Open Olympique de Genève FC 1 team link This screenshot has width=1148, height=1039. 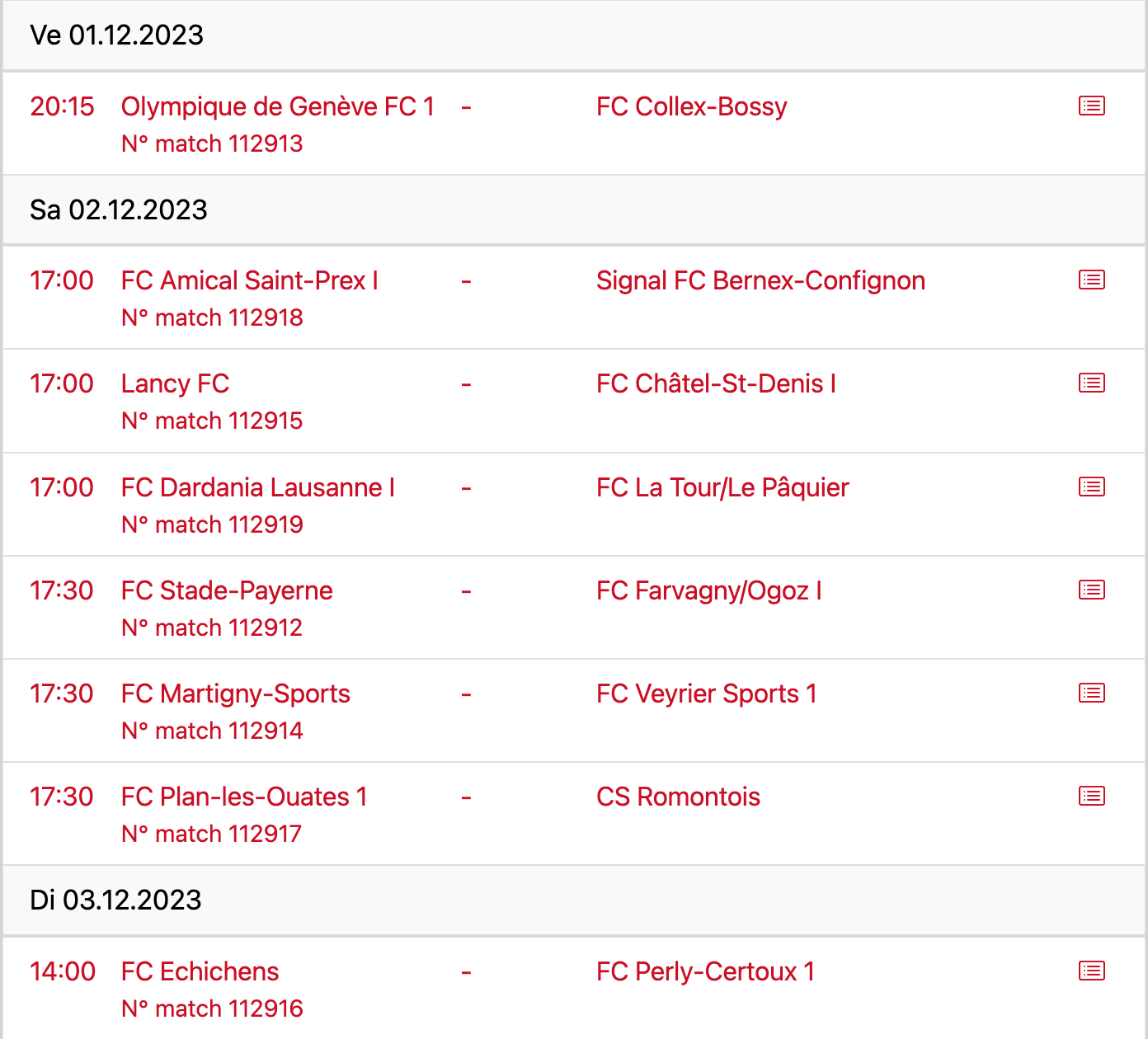point(277,106)
